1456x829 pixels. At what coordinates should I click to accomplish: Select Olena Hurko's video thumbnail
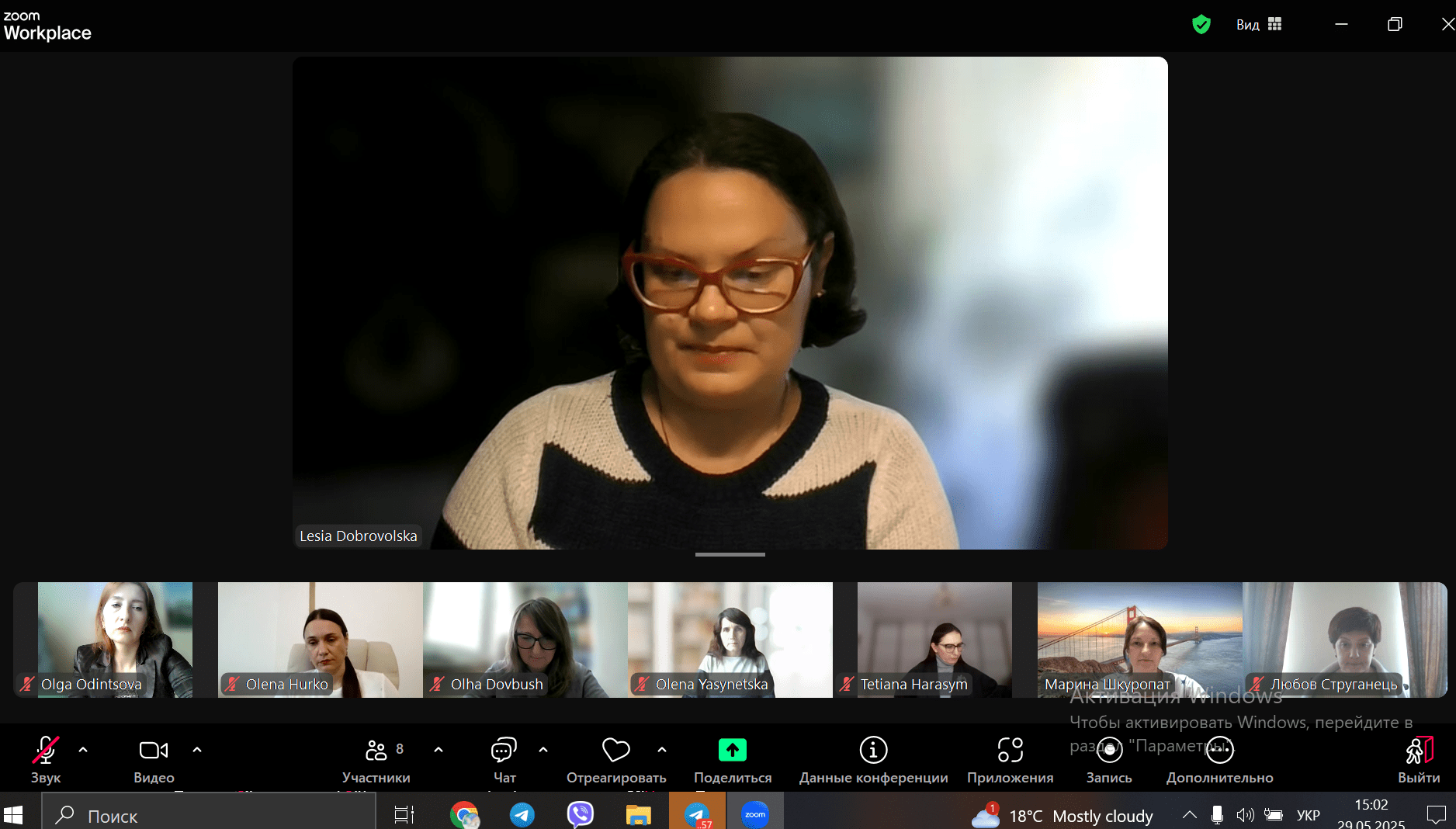[x=321, y=640]
